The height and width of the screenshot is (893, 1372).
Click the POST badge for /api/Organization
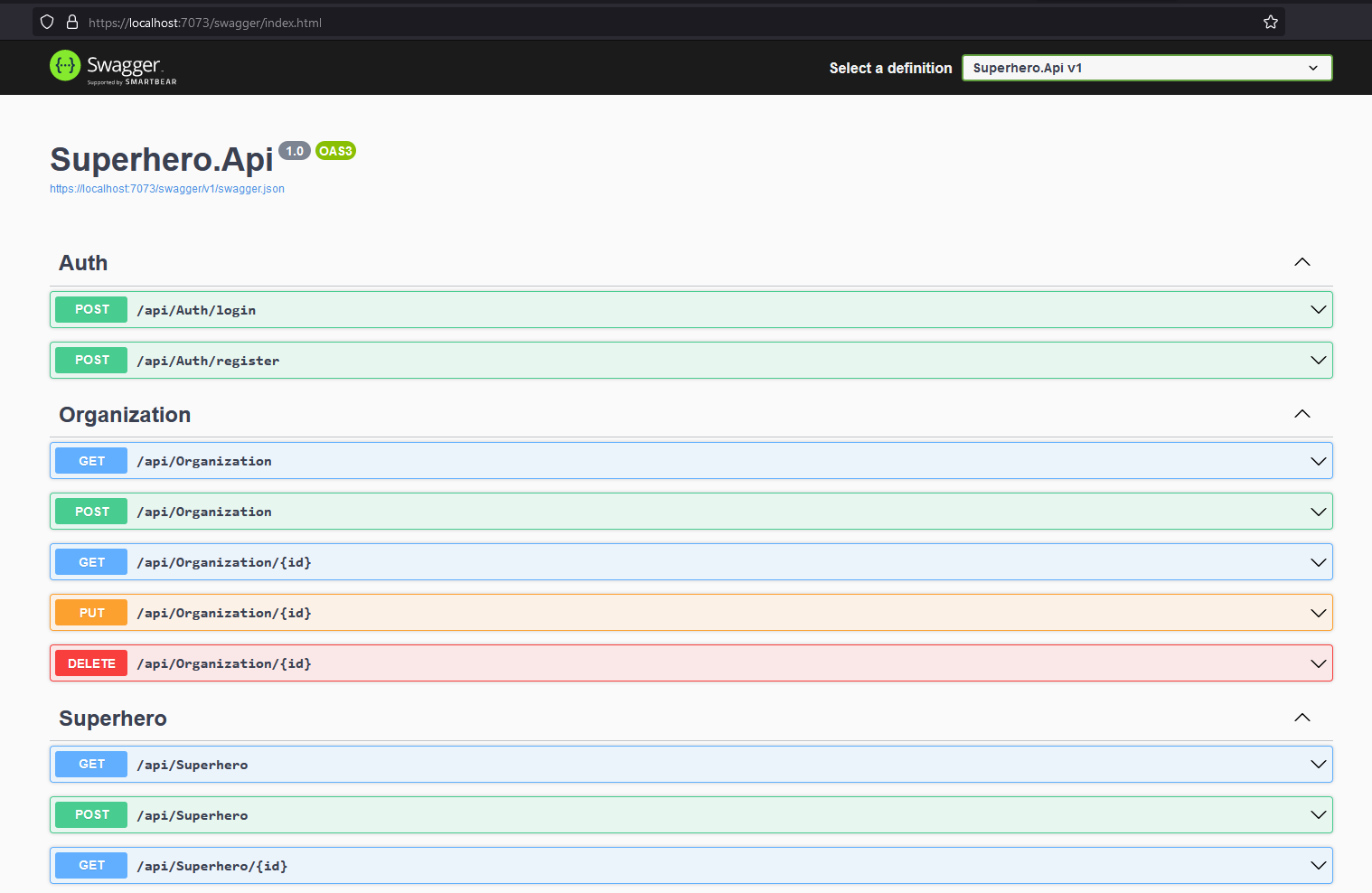coord(91,512)
